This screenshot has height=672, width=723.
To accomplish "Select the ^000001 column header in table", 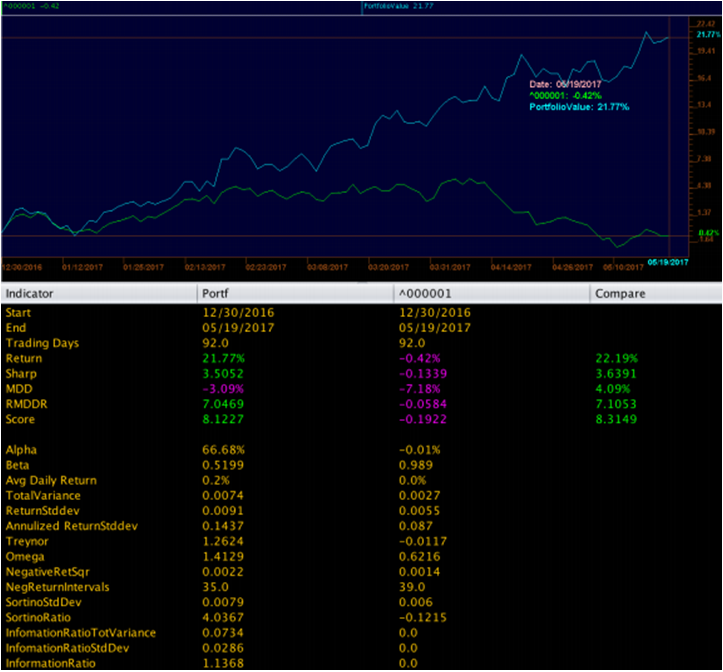I will (492, 293).
